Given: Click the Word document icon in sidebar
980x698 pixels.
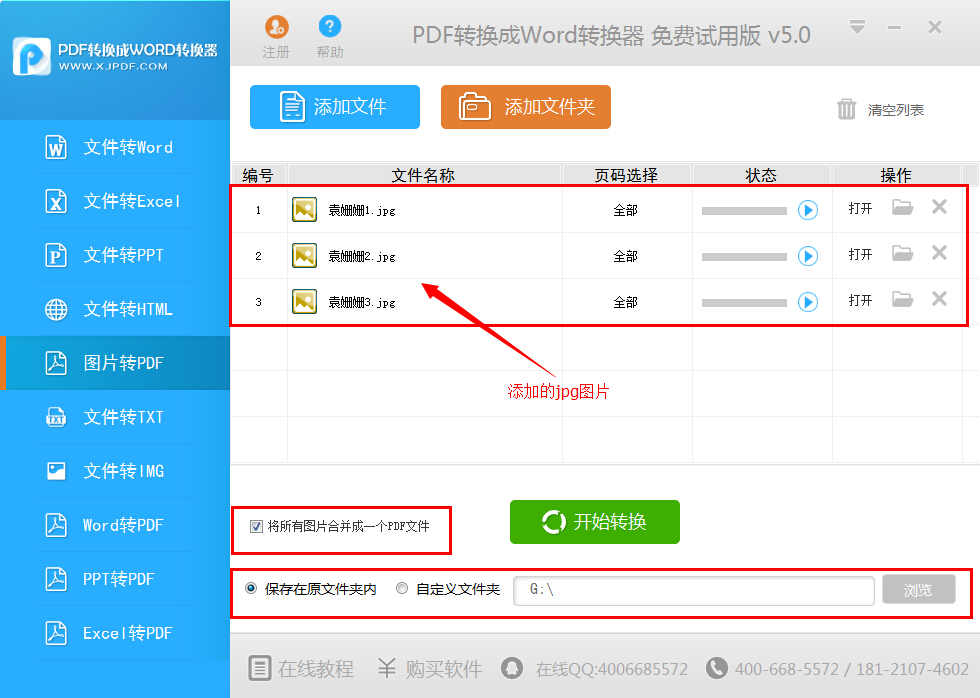Looking at the screenshot, I should 56,147.
